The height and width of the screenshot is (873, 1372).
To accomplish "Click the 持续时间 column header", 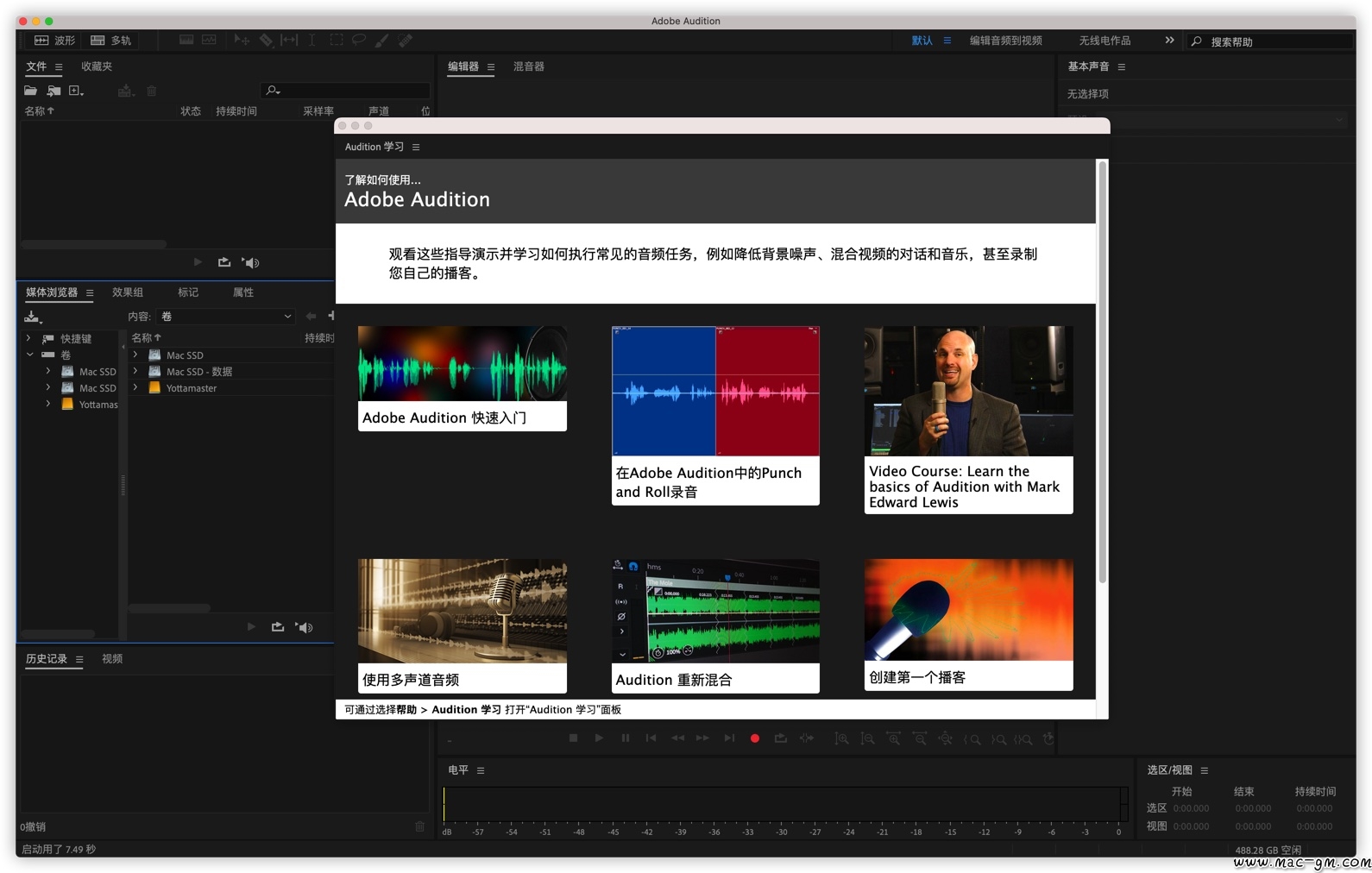I will 236,111.
